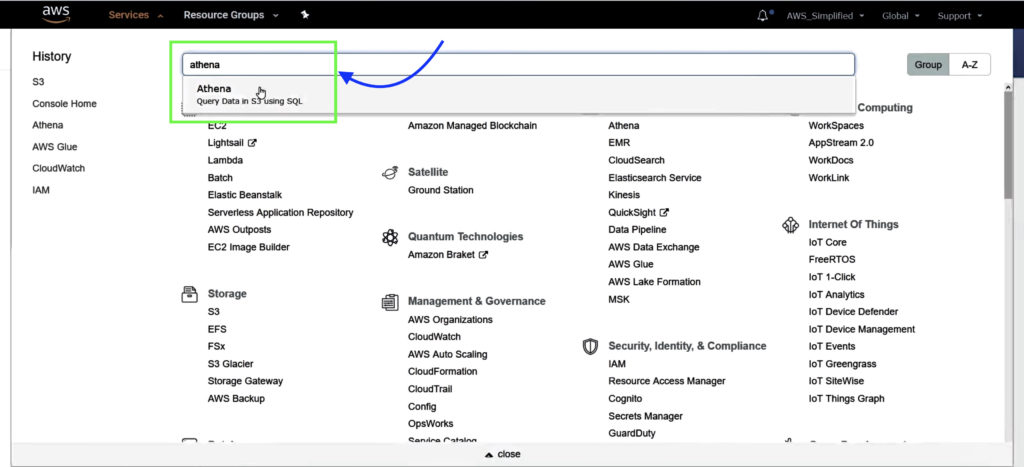Open the notifications bell
The height and width of the screenshot is (467, 1024).
click(763, 16)
